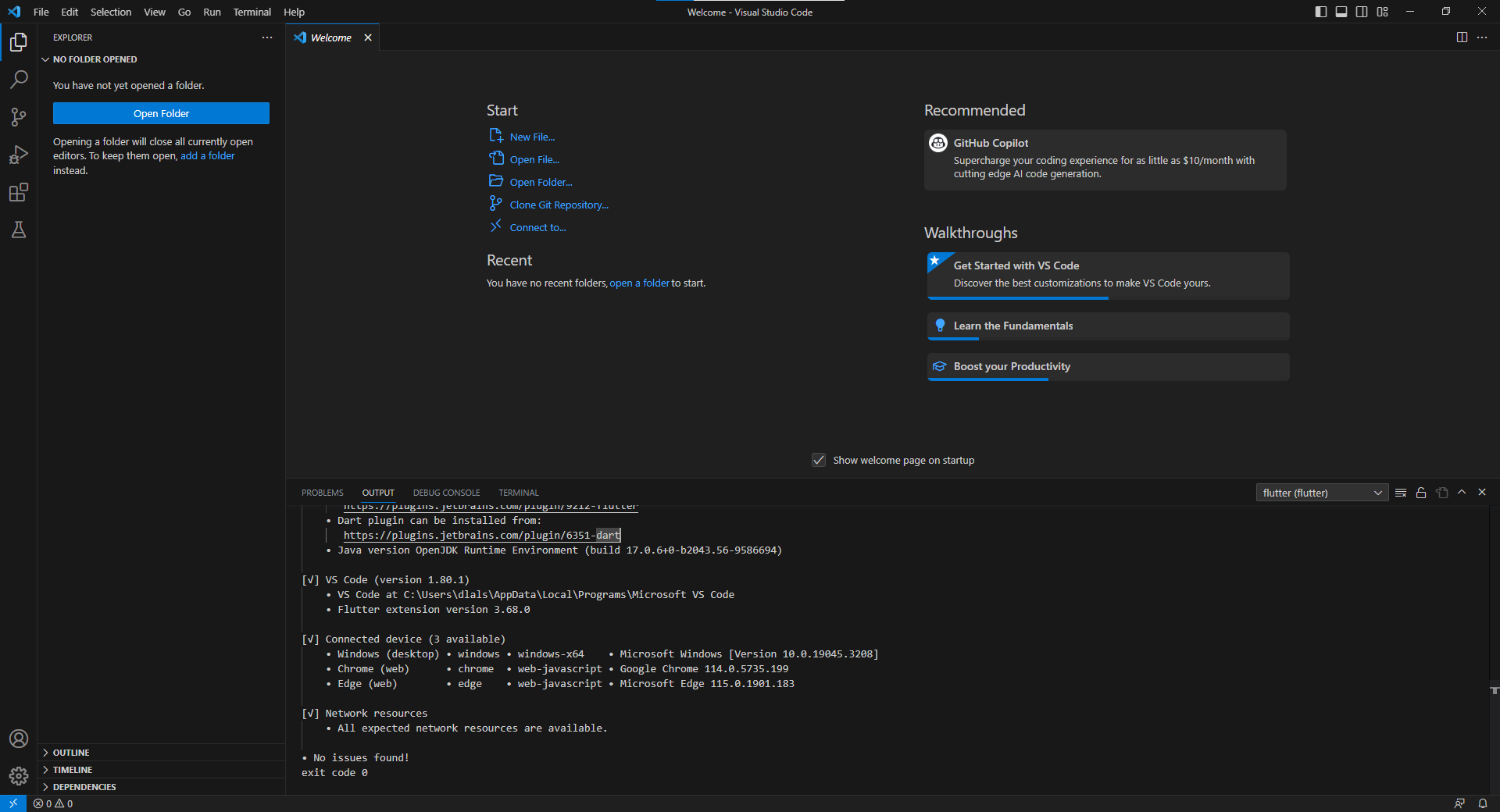Click 'open a folder' link under Recent

(640, 283)
